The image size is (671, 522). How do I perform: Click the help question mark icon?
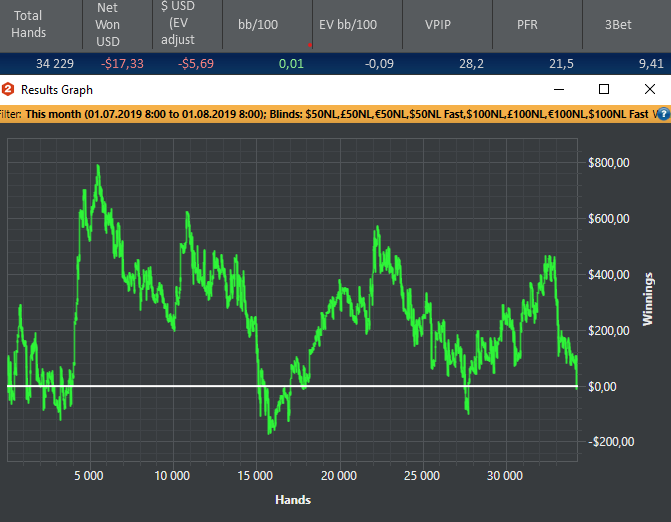coord(664,114)
